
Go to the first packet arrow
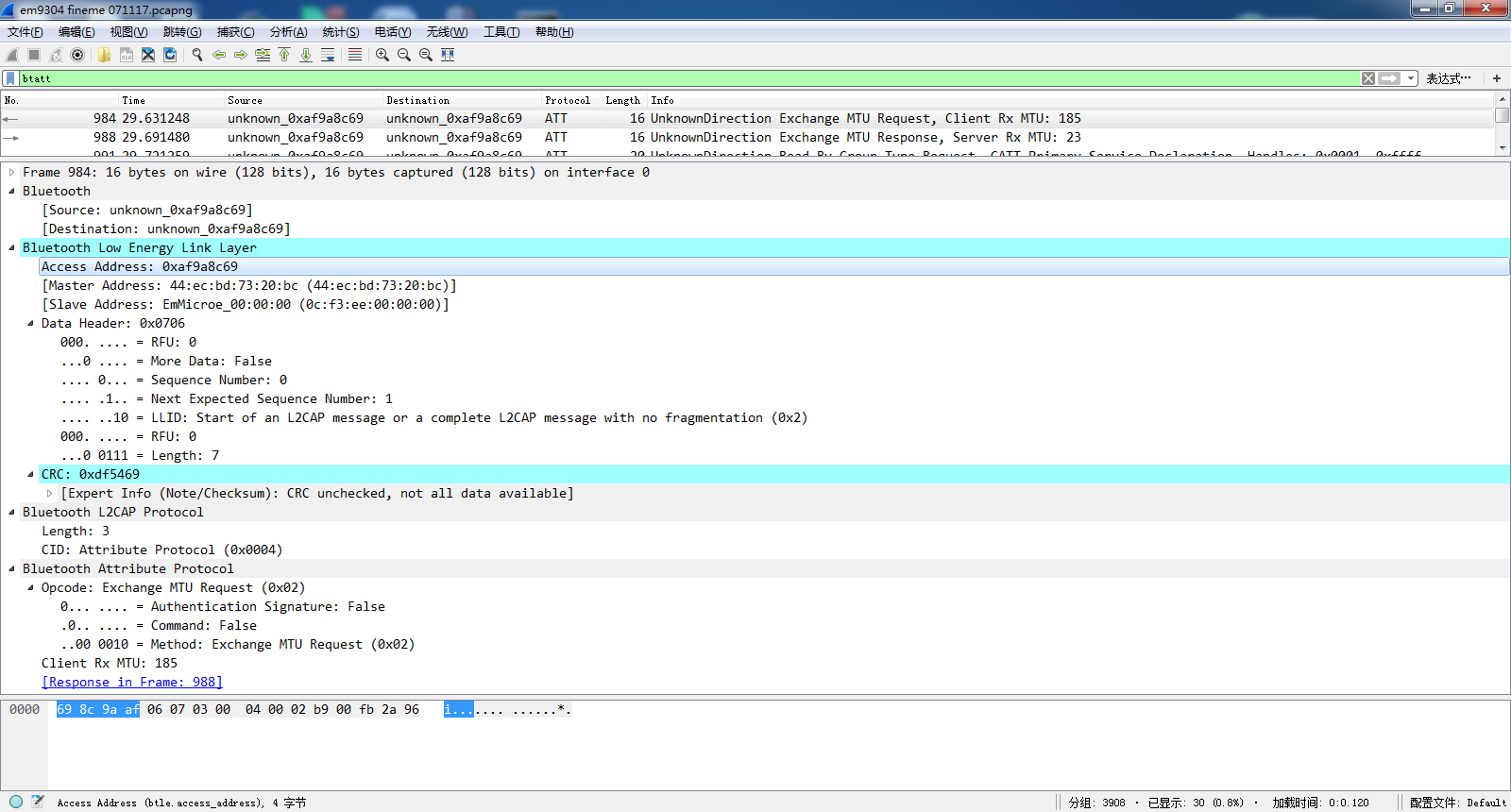[284, 55]
